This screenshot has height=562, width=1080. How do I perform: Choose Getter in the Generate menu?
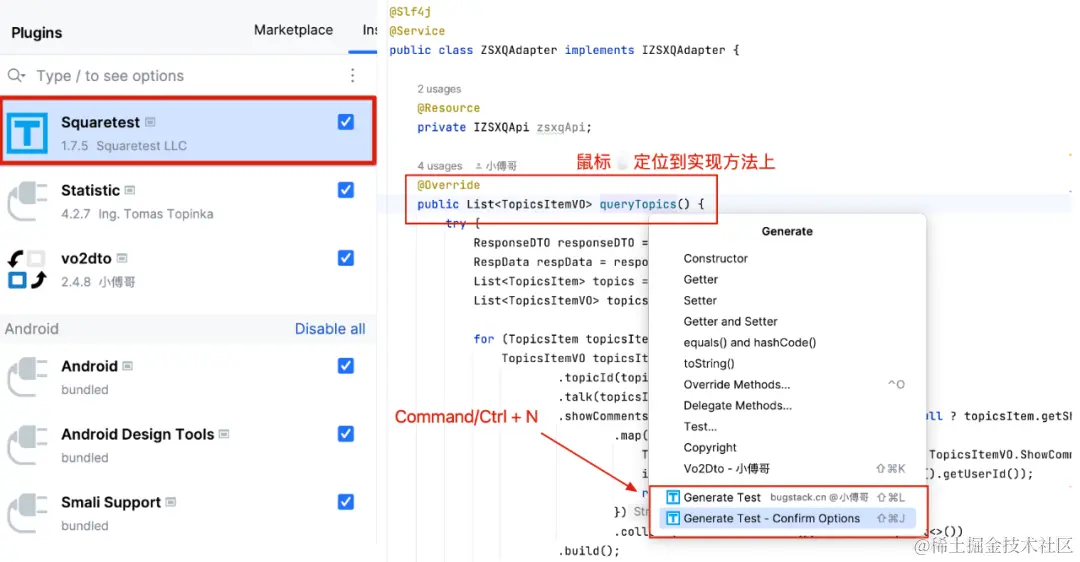coord(700,279)
